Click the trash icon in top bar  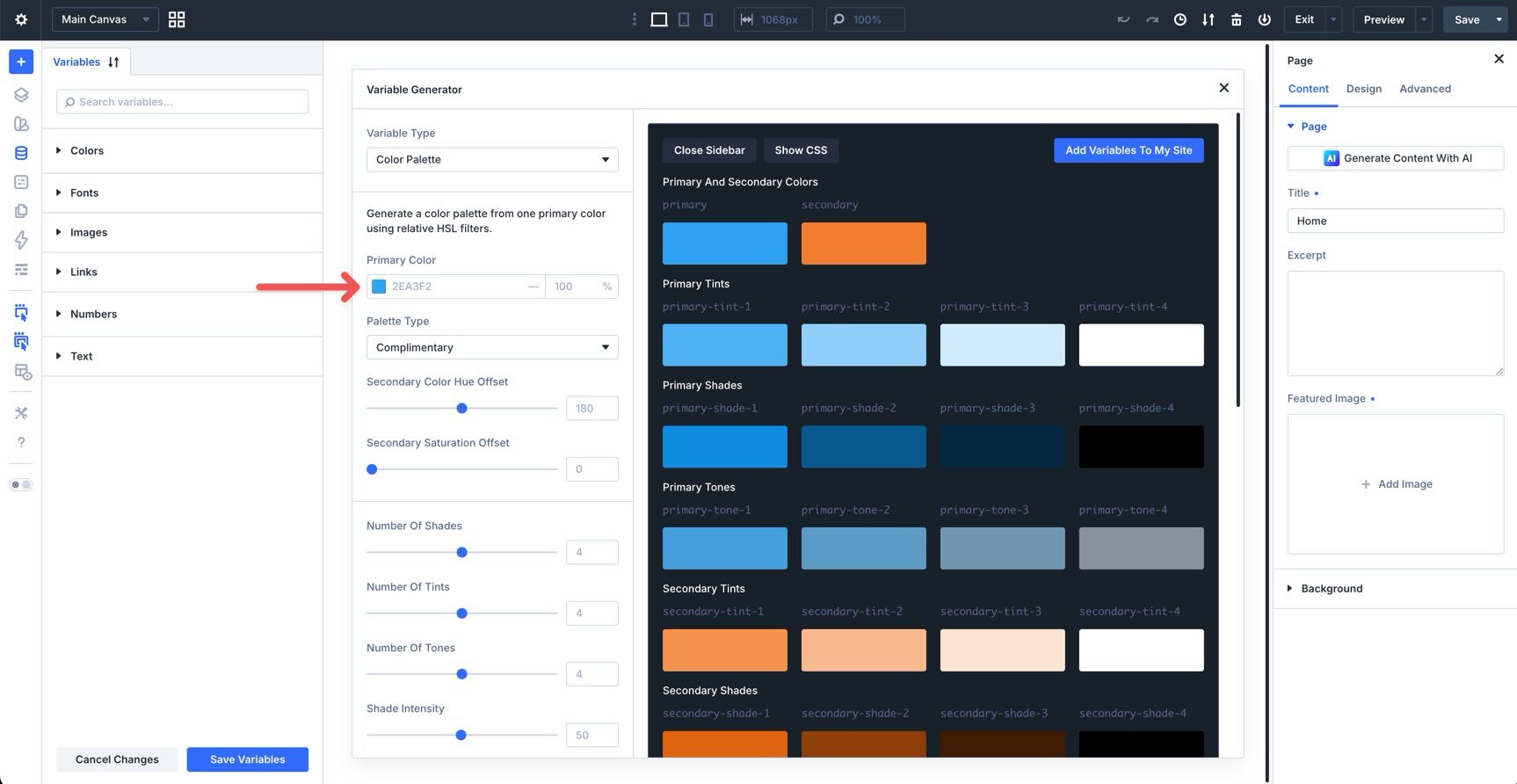[1237, 19]
